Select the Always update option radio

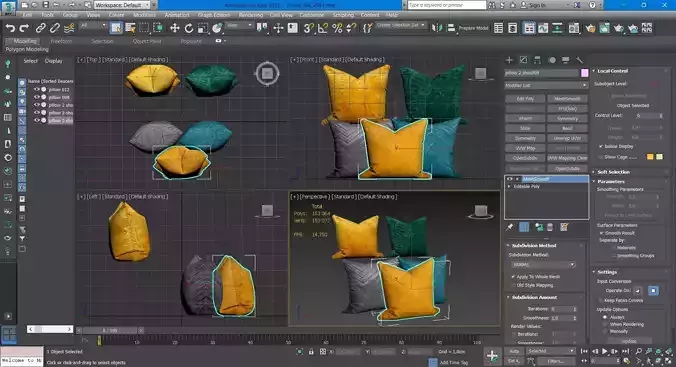(605, 317)
